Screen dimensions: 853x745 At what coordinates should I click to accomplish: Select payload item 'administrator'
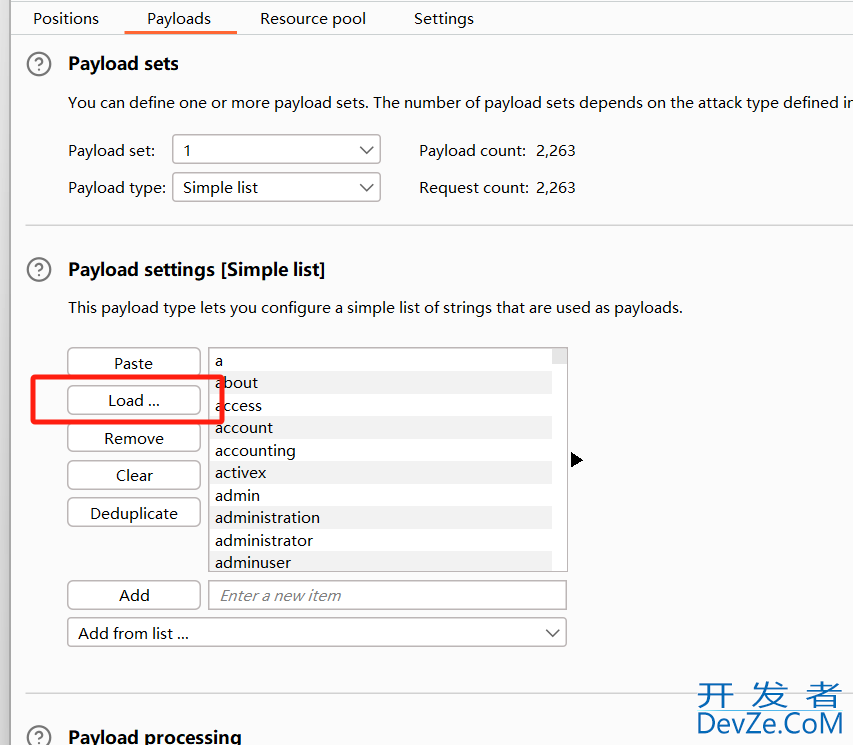pyautogui.click(x=381, y=540)
